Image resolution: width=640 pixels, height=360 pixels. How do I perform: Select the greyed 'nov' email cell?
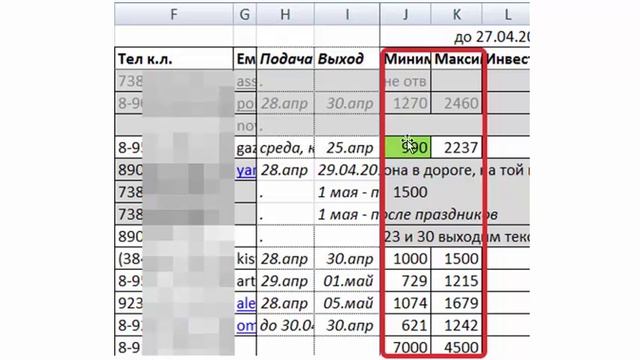[246, 125]
